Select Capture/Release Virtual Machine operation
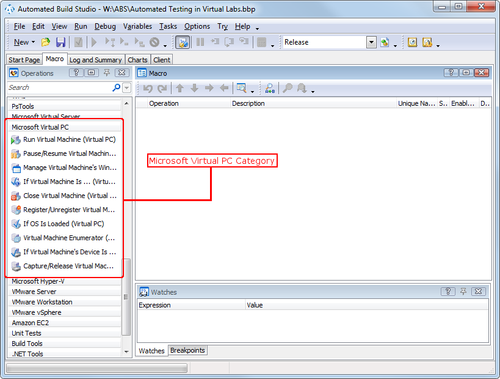 click(64, 266)
